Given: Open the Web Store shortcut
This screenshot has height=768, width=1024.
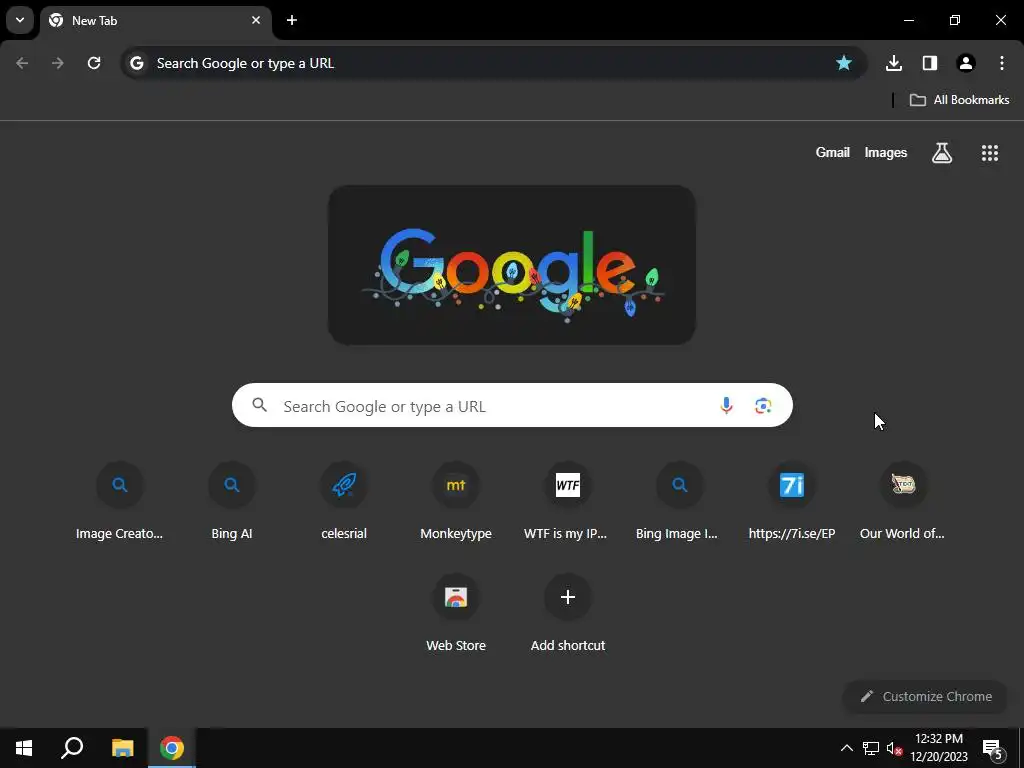Looking at the screenshot, I should (x=456, y=614).
